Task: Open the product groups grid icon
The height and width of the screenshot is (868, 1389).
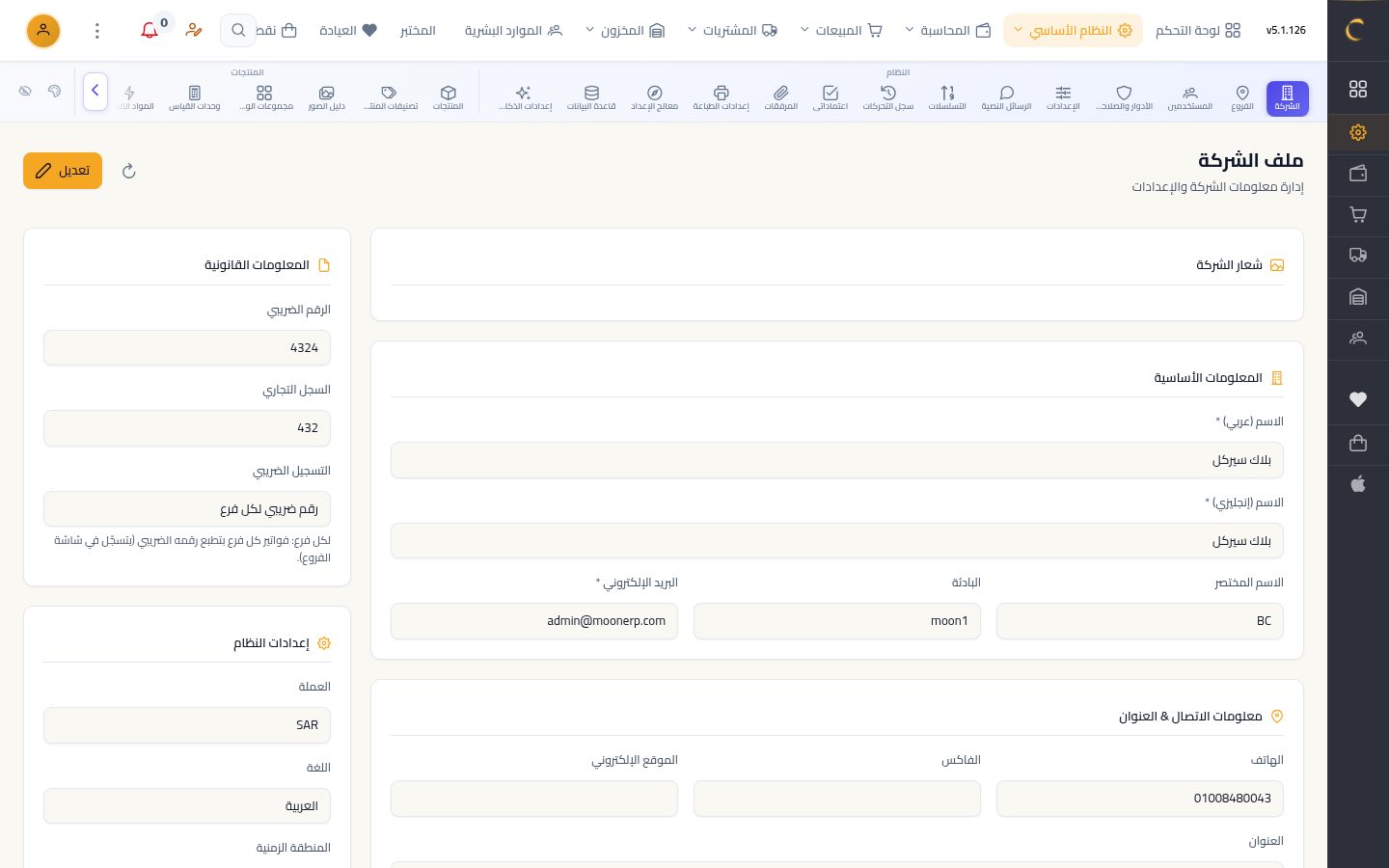Action: click(x=265, y=98)
